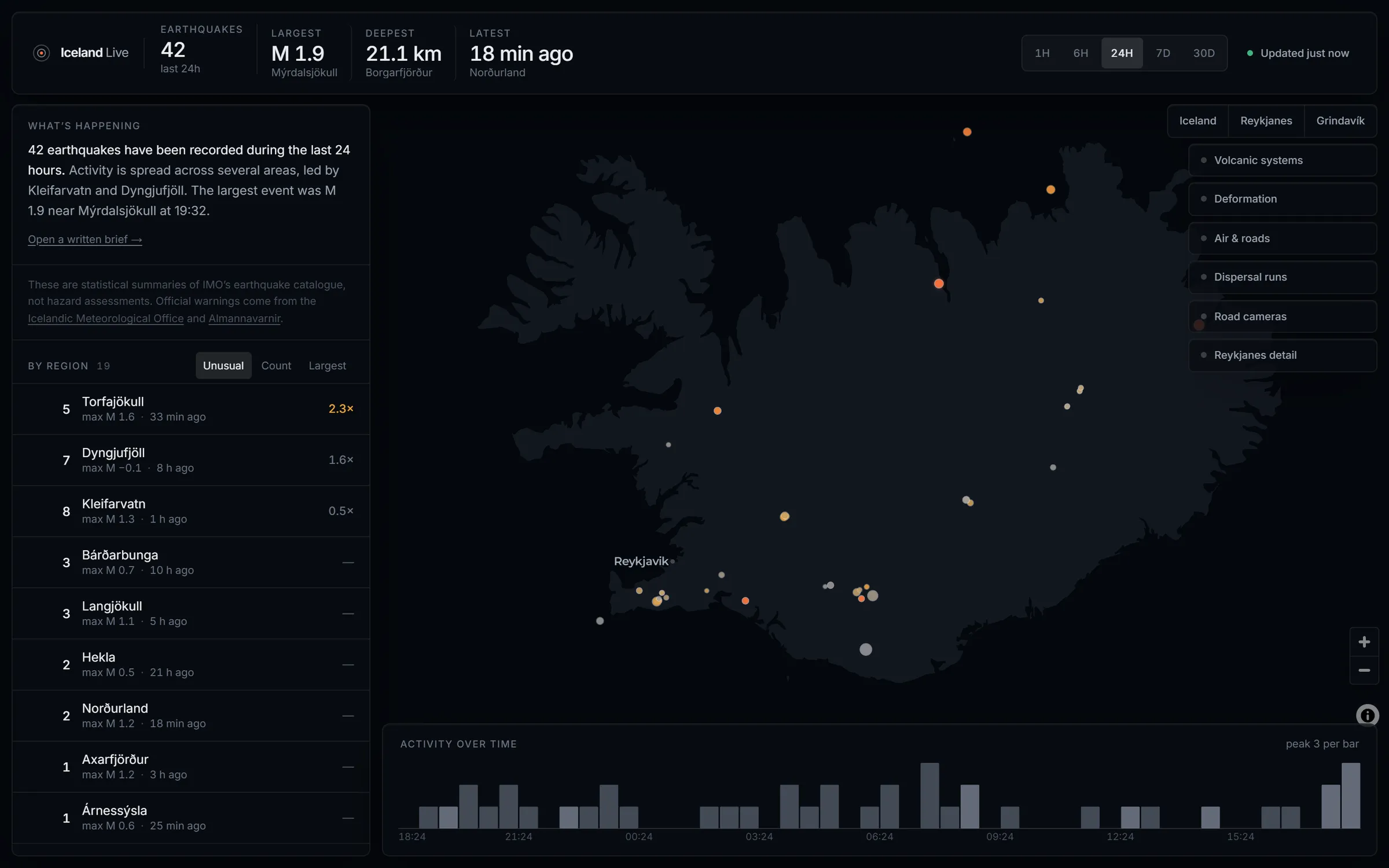Zoom in with the map plus button

pyautogui.click(x=1364, y=642)
